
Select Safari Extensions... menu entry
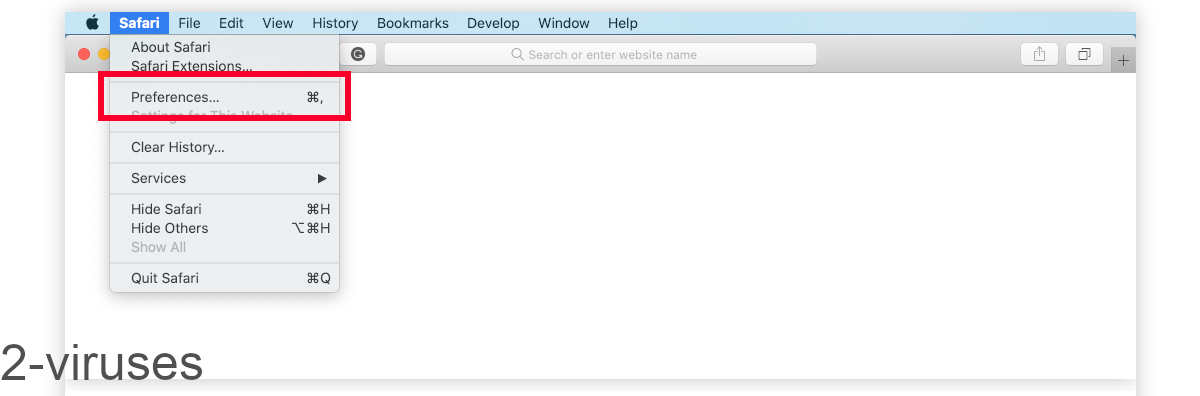click(x=225, y=66)
